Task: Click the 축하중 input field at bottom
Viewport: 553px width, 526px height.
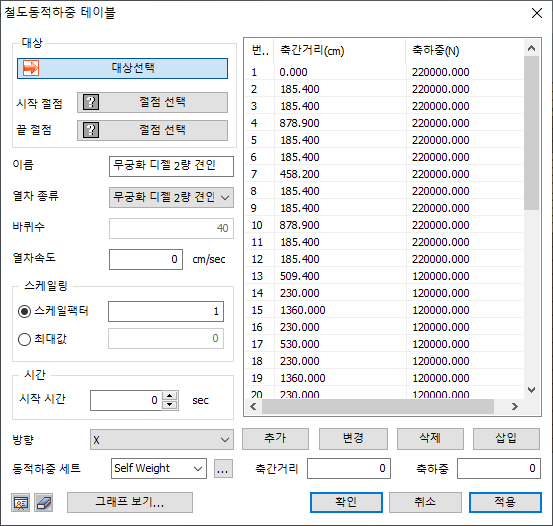Action: pyautogui.click(x=499, y=468)
